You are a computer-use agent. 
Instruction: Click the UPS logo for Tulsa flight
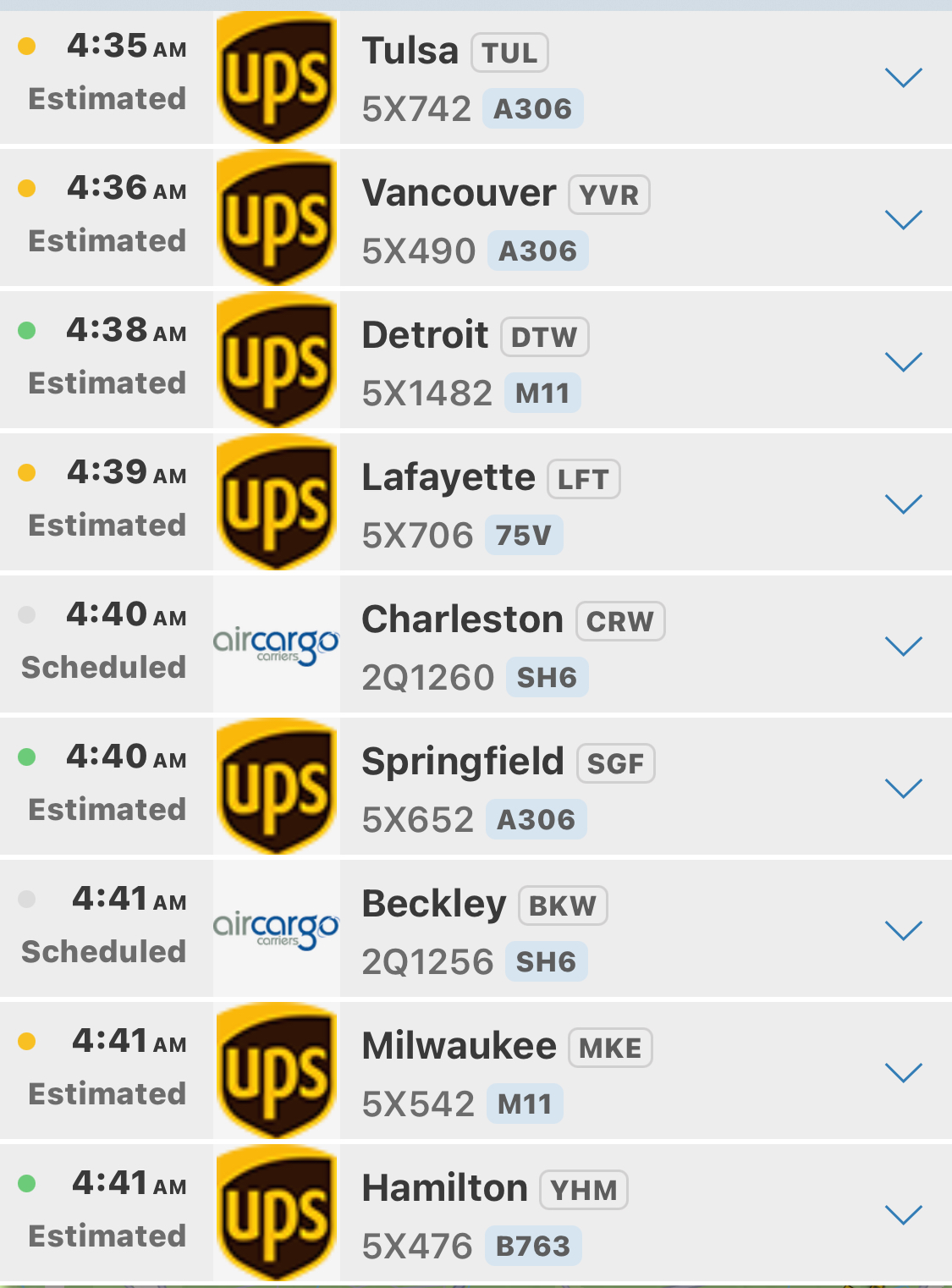pyautogui.click(x=276, y=77)
